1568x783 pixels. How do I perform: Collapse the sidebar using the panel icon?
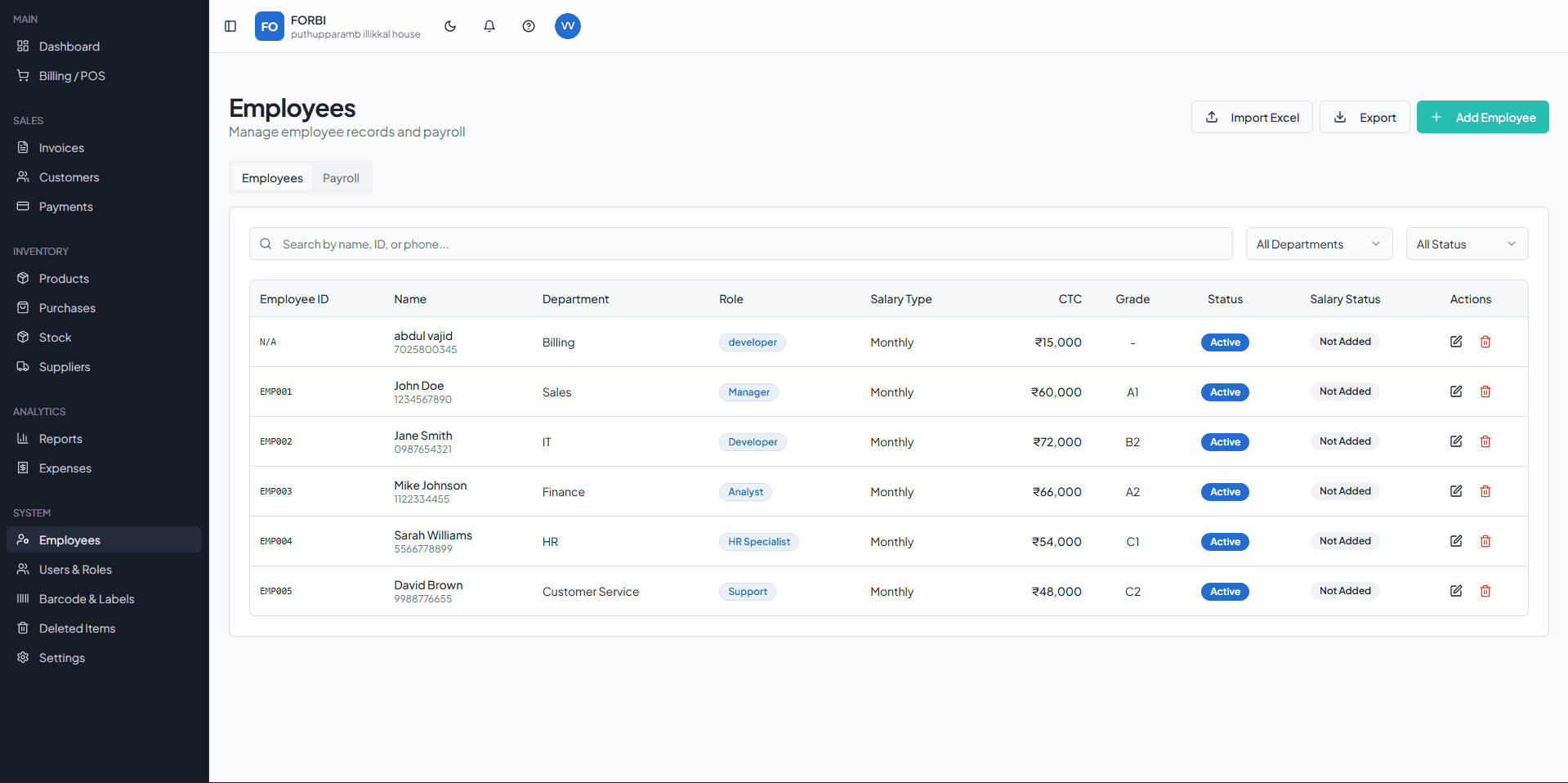(x=230, y=26)
